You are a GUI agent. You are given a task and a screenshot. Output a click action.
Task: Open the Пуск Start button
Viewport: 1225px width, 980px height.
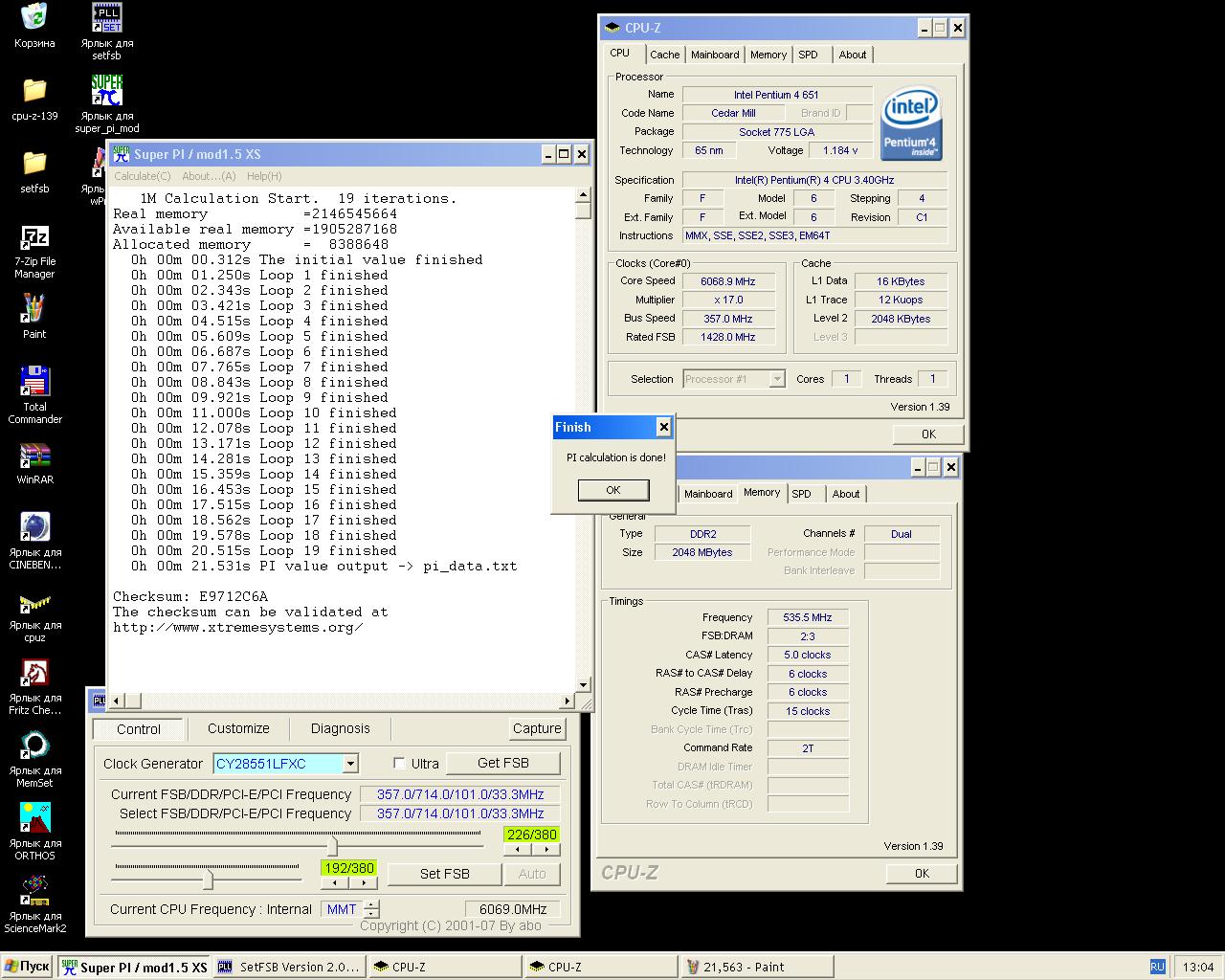pos(27,967)
